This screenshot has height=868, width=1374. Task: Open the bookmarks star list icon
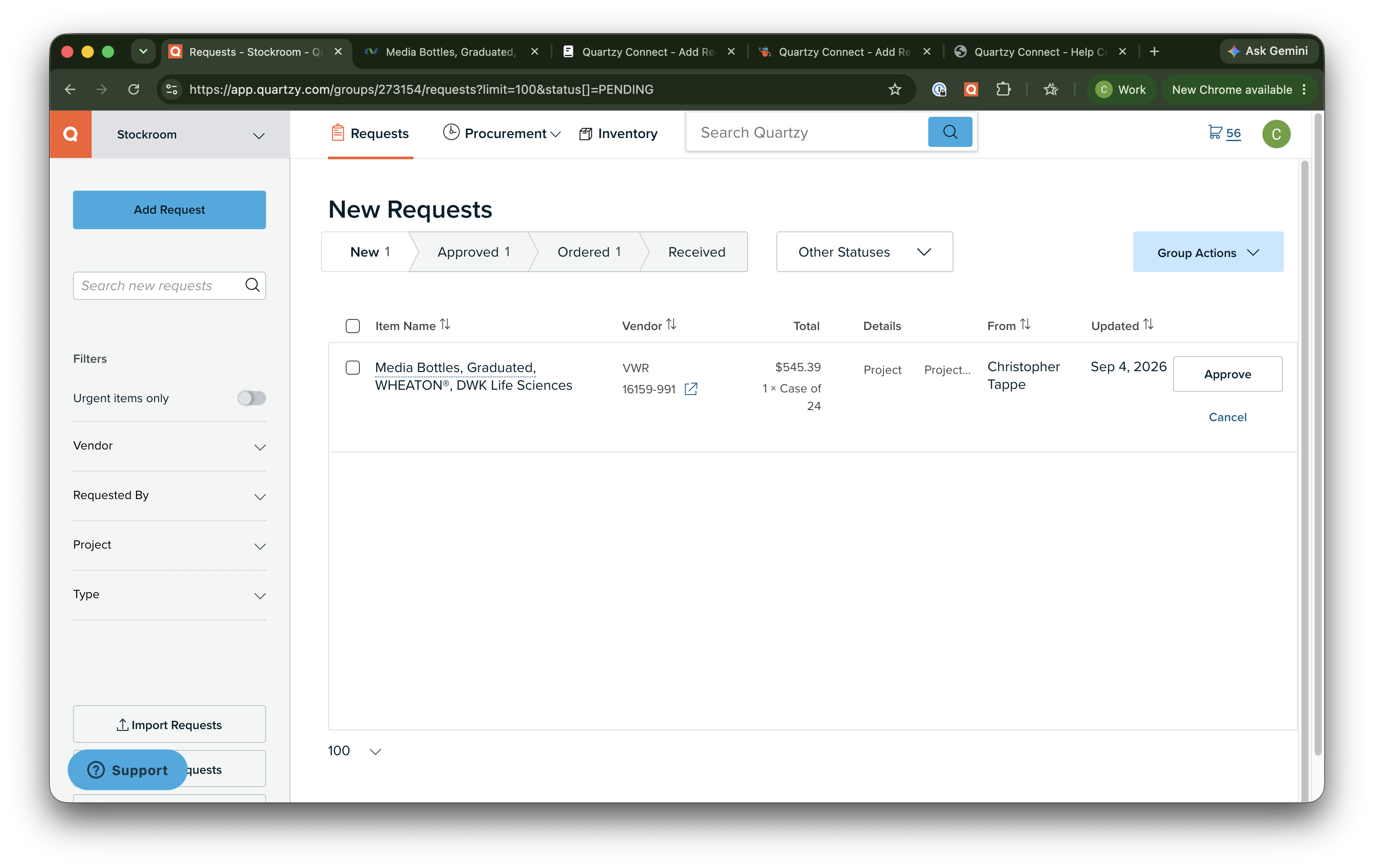pos(1051,89)
